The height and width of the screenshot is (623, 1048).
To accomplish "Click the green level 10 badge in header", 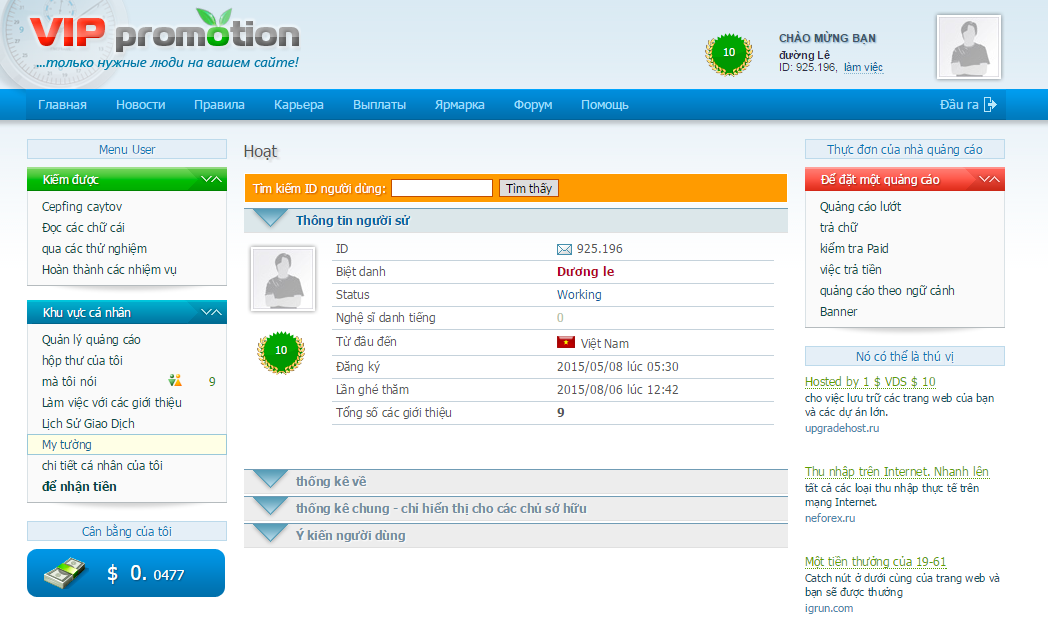I will pos(729,53).
